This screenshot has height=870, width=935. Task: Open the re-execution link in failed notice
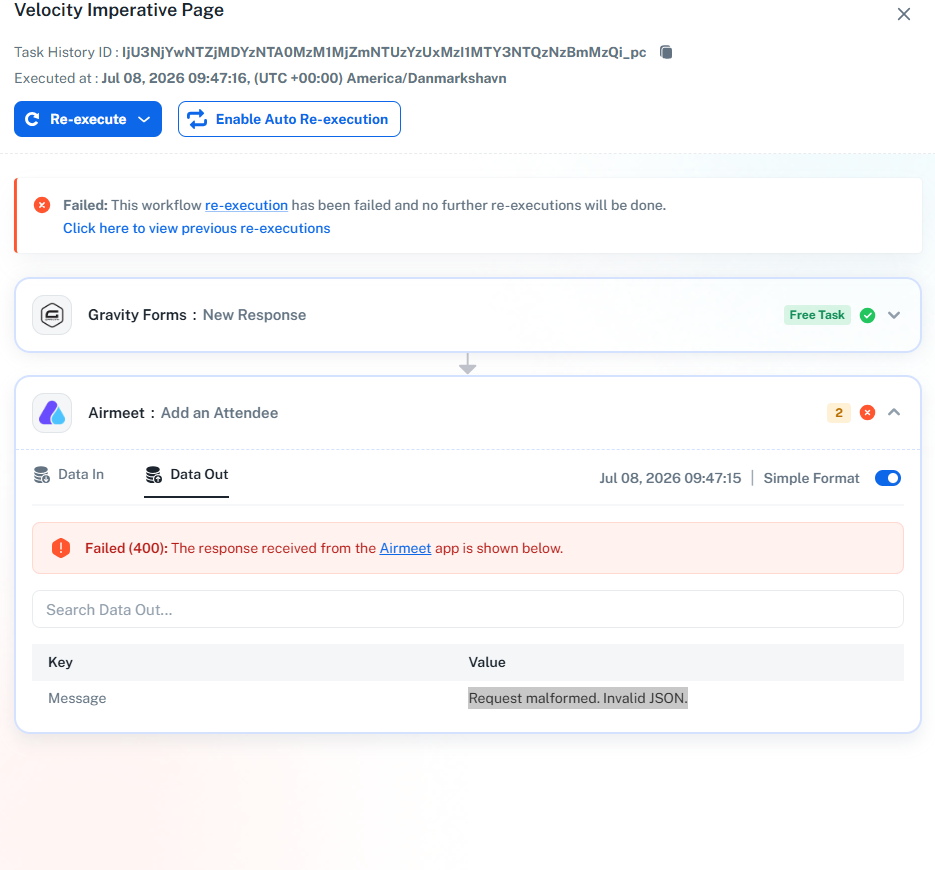(246, 205)
